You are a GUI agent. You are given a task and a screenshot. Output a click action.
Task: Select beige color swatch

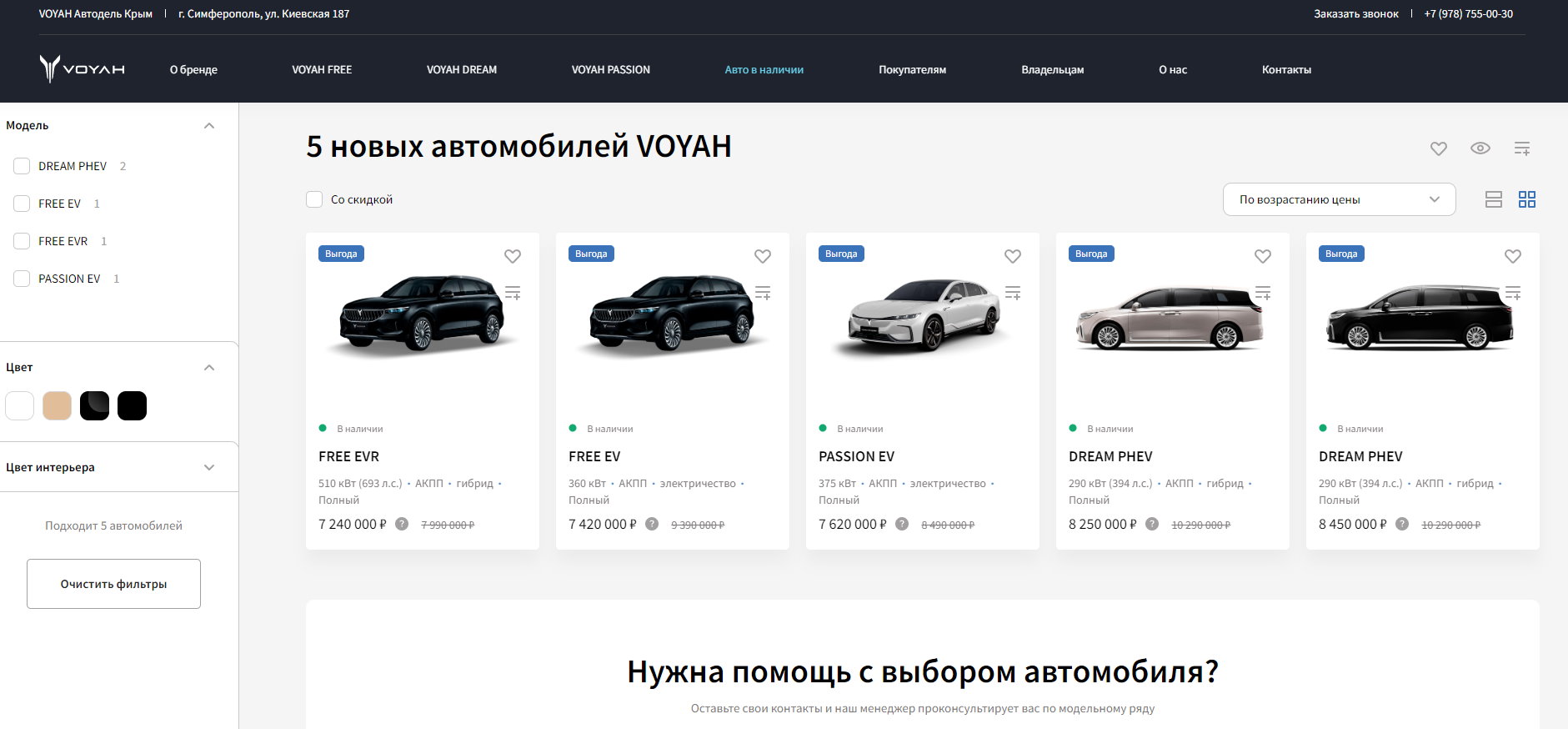[x=57, y=405]
